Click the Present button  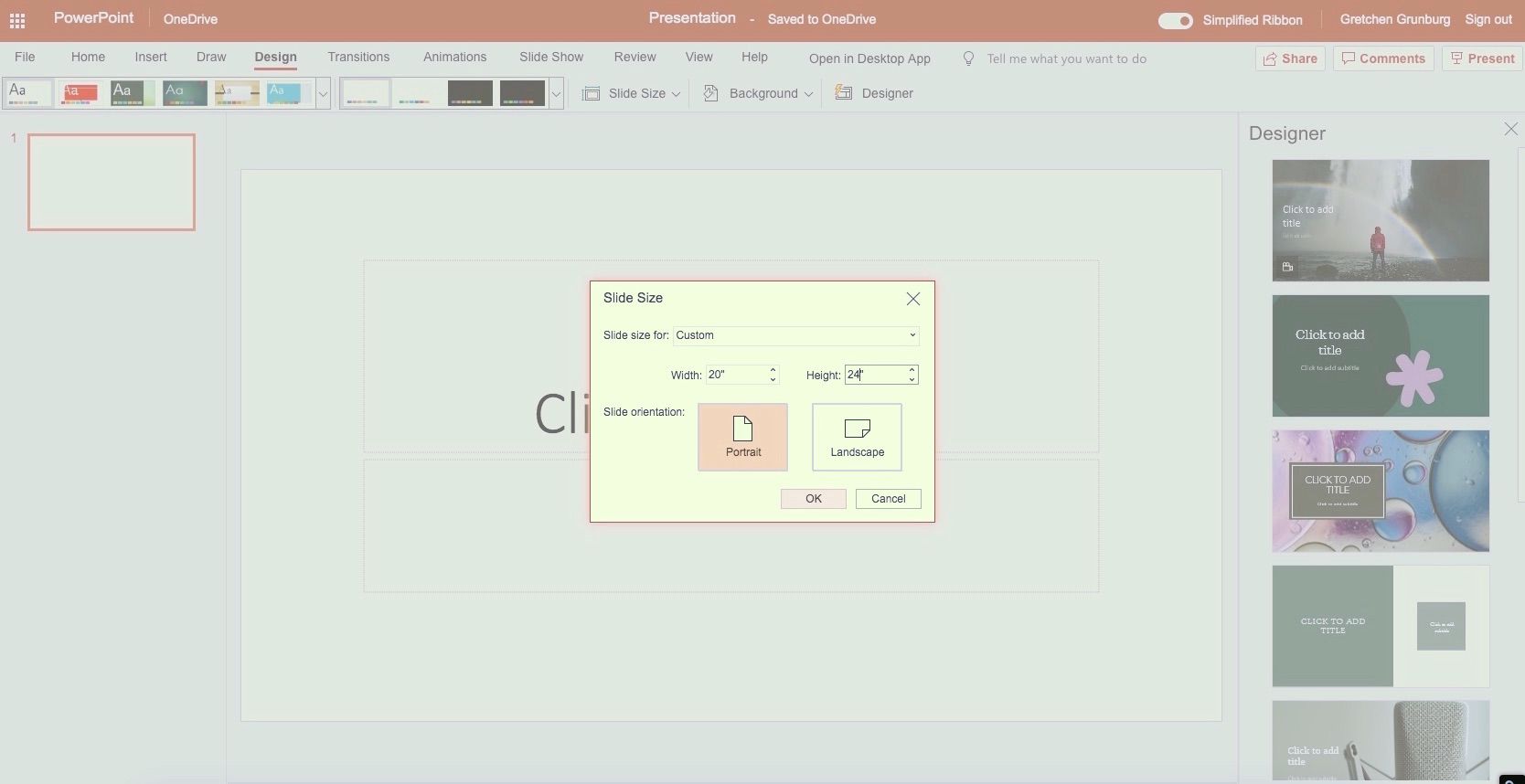pos(1482,58)
